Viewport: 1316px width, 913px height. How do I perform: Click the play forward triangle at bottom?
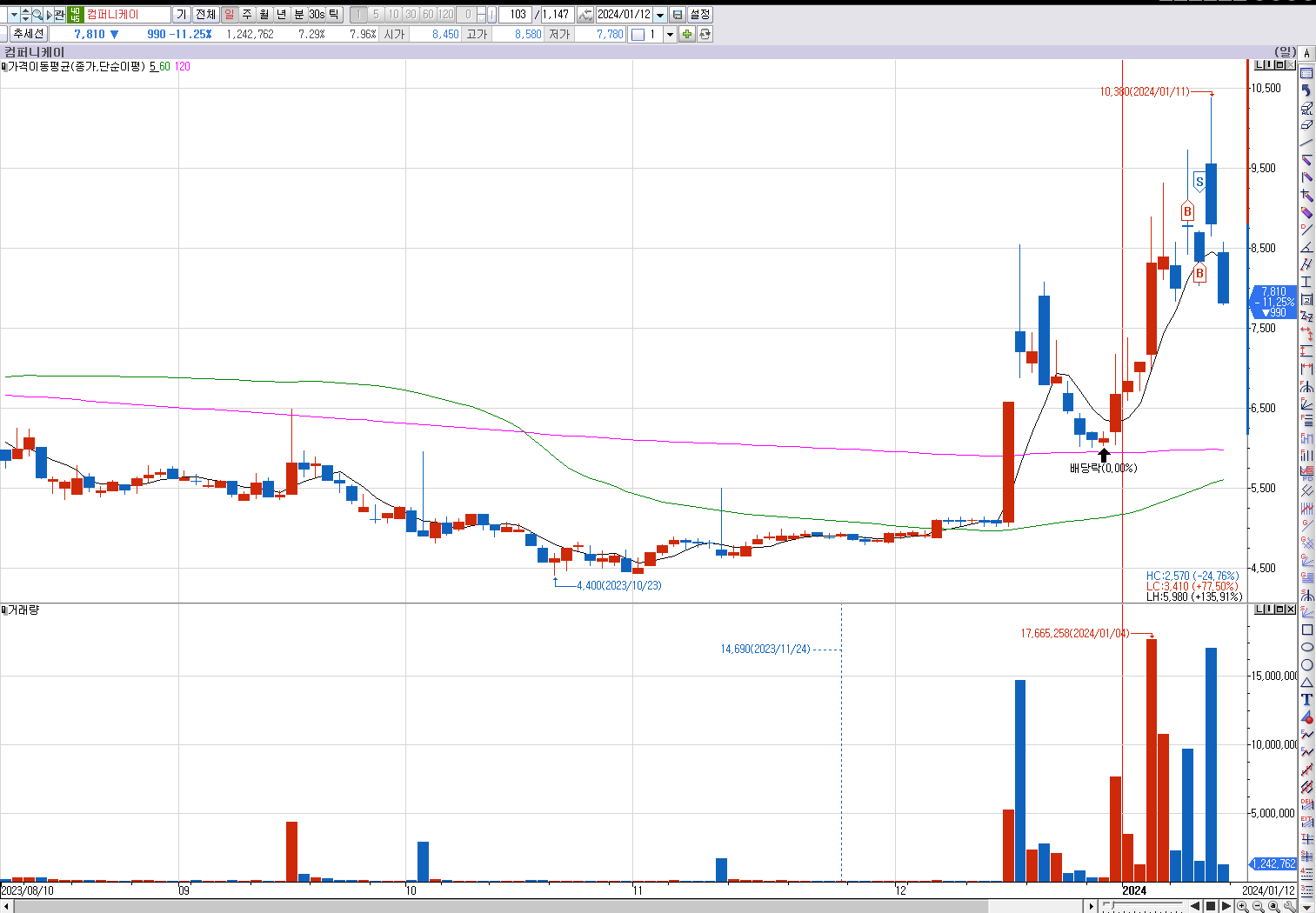point(1226,906)
